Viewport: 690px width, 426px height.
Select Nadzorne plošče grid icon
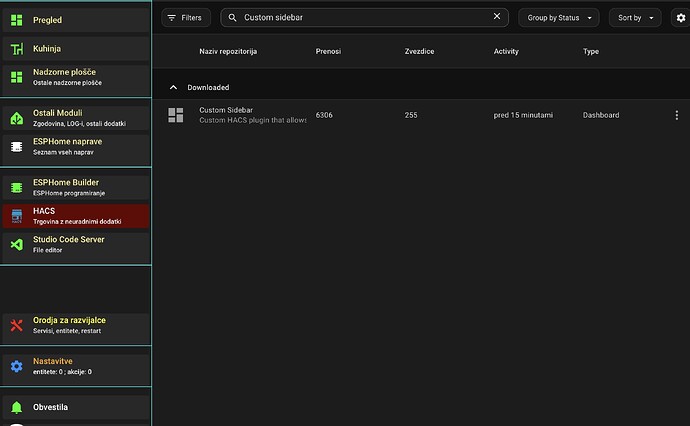pos(17,77)
